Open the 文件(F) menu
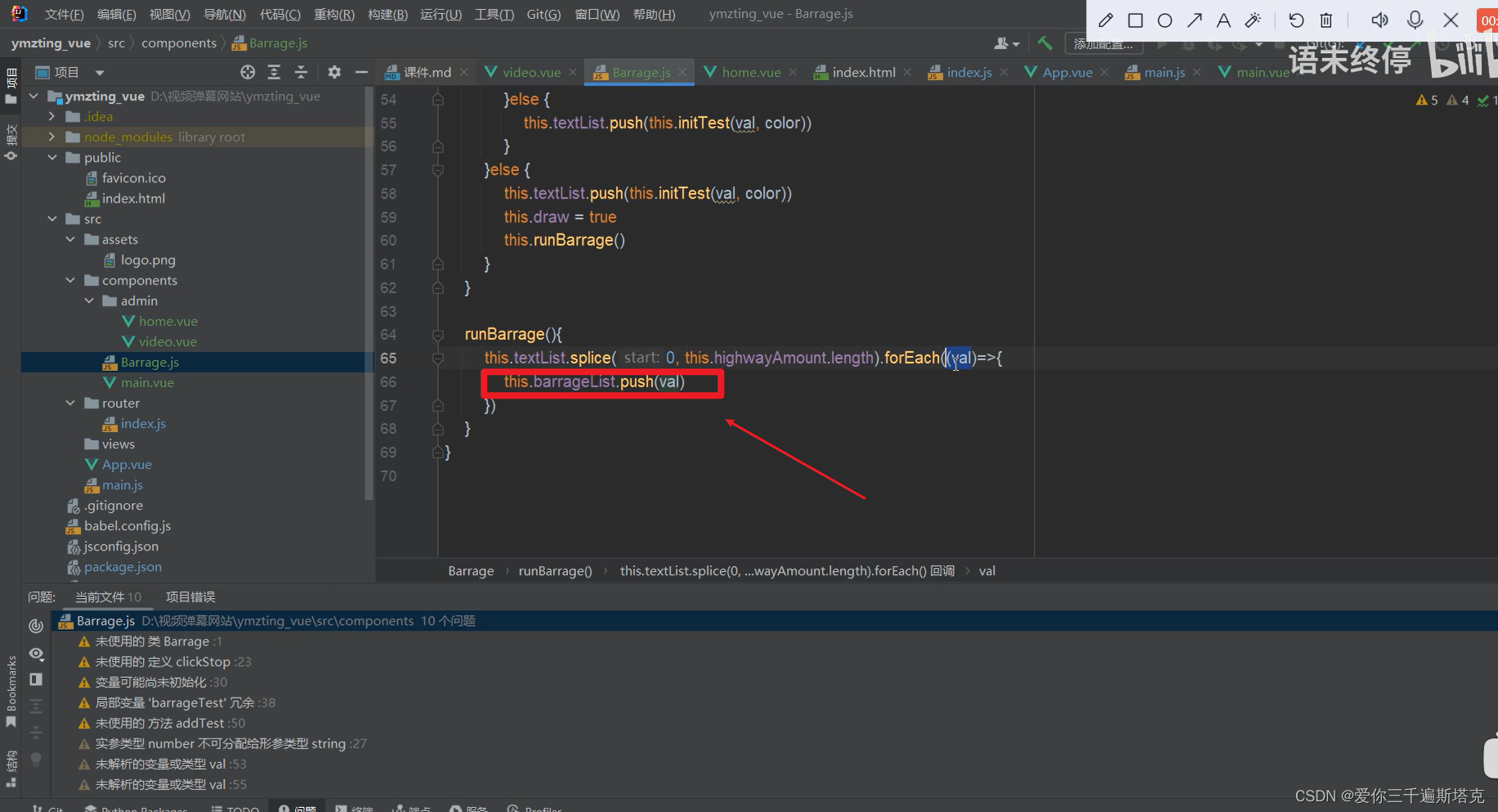1498x812 pixels. tap(64, 15)
